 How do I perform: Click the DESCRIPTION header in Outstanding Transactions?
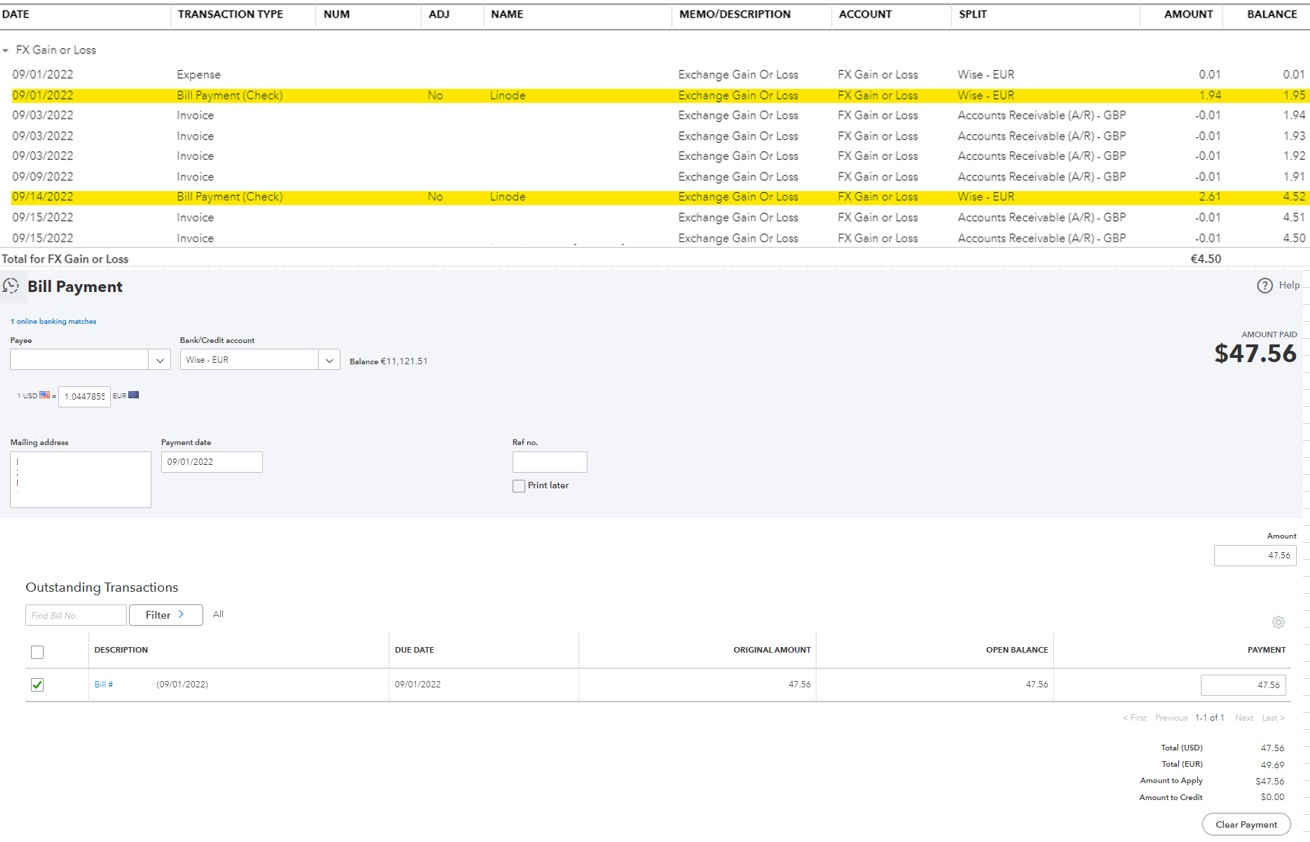click(x=121, y=650)
